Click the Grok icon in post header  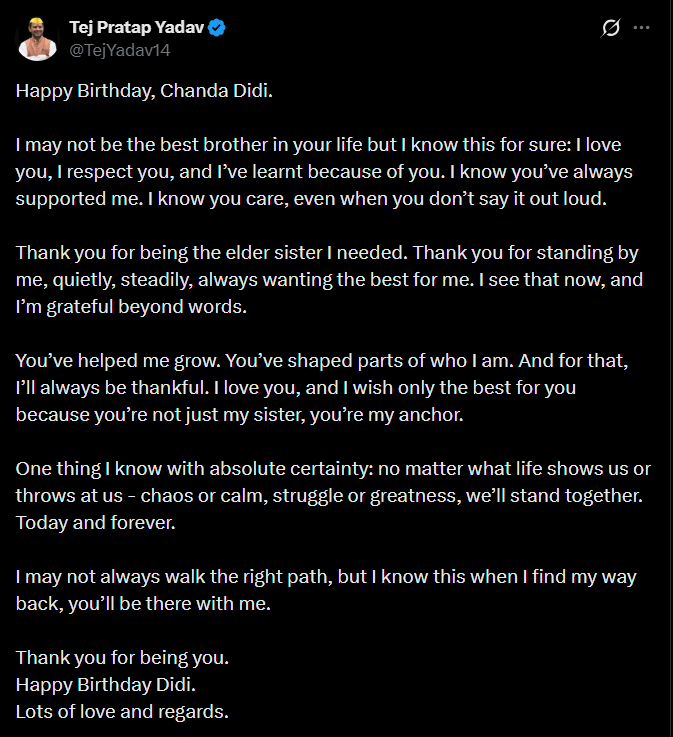pos(610,28)
